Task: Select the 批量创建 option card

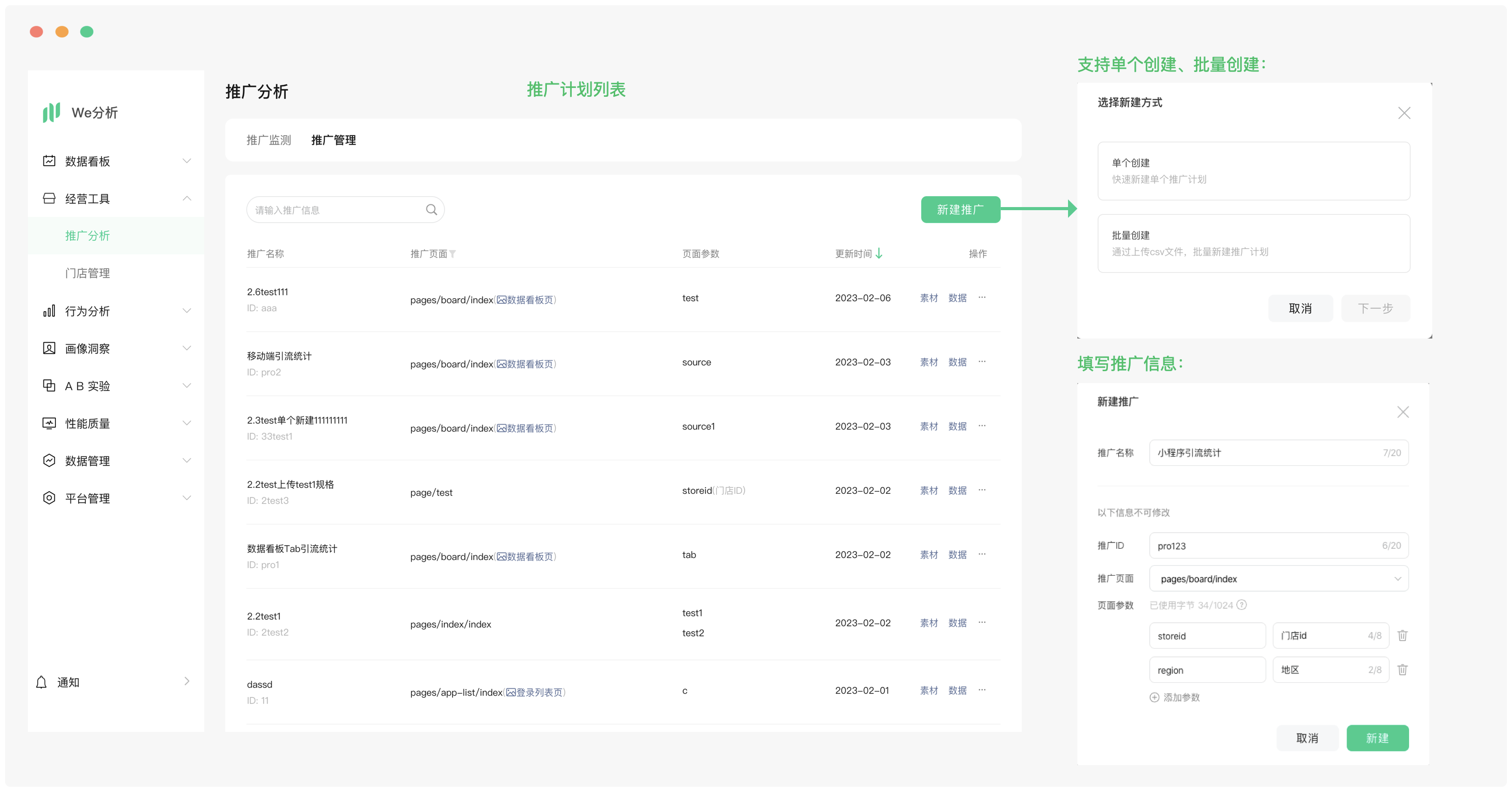Action: [1253, 243]
